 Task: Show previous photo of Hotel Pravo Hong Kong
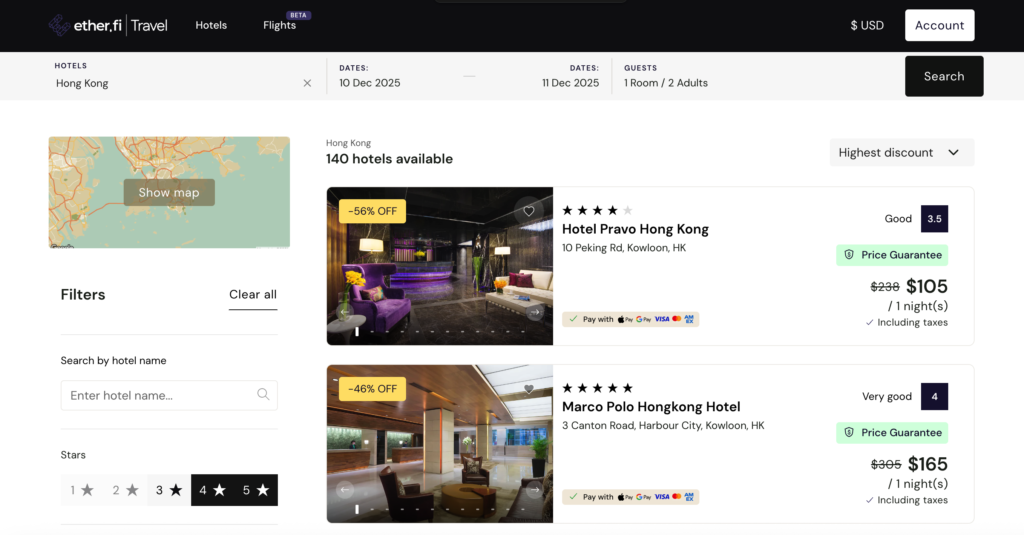pos(346,312)
